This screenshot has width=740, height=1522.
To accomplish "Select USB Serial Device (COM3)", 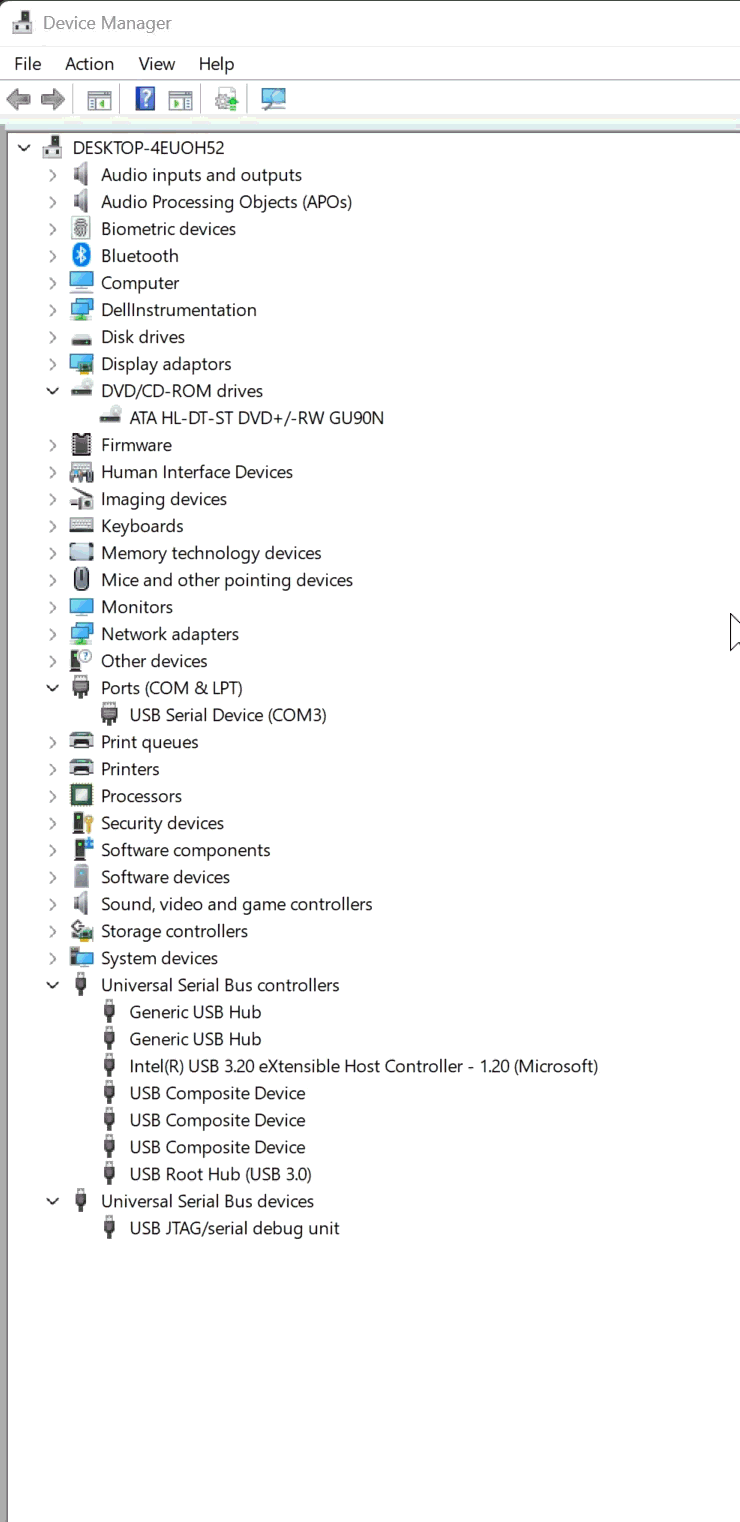I will tap(227, 715).
